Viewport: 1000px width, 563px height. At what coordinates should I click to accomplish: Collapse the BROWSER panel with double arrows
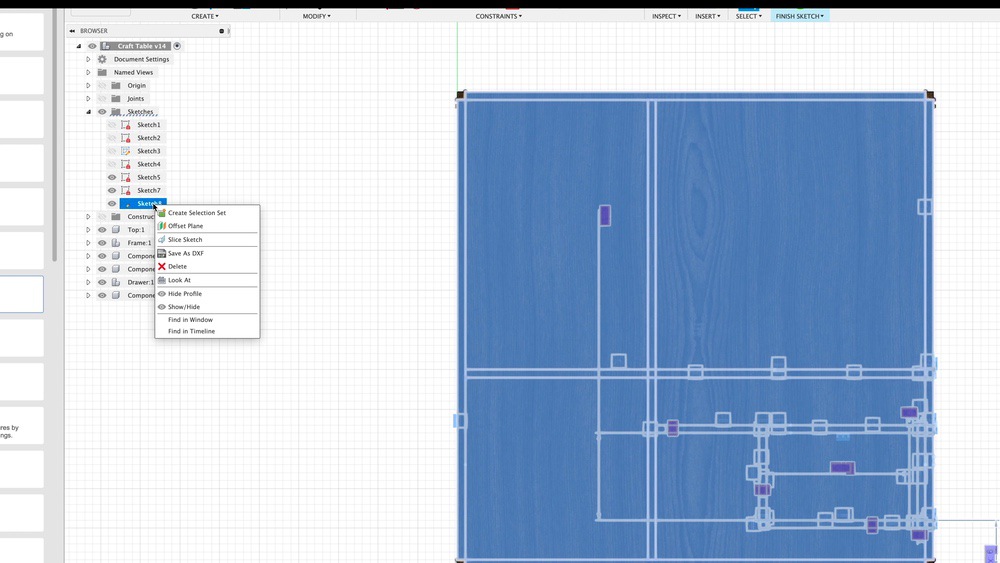coord(72,31)
